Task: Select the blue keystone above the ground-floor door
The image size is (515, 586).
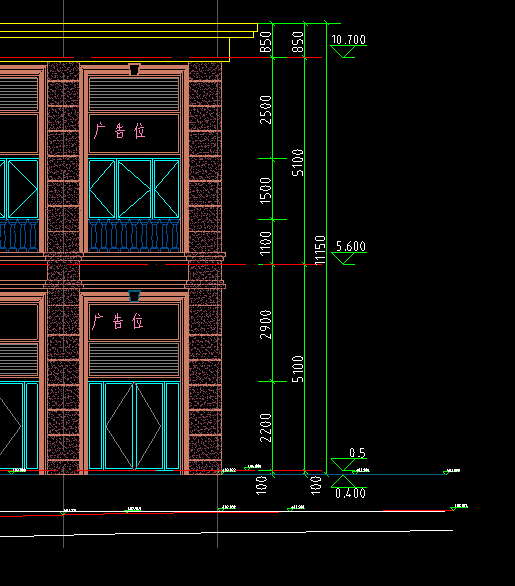Action: 135,296
